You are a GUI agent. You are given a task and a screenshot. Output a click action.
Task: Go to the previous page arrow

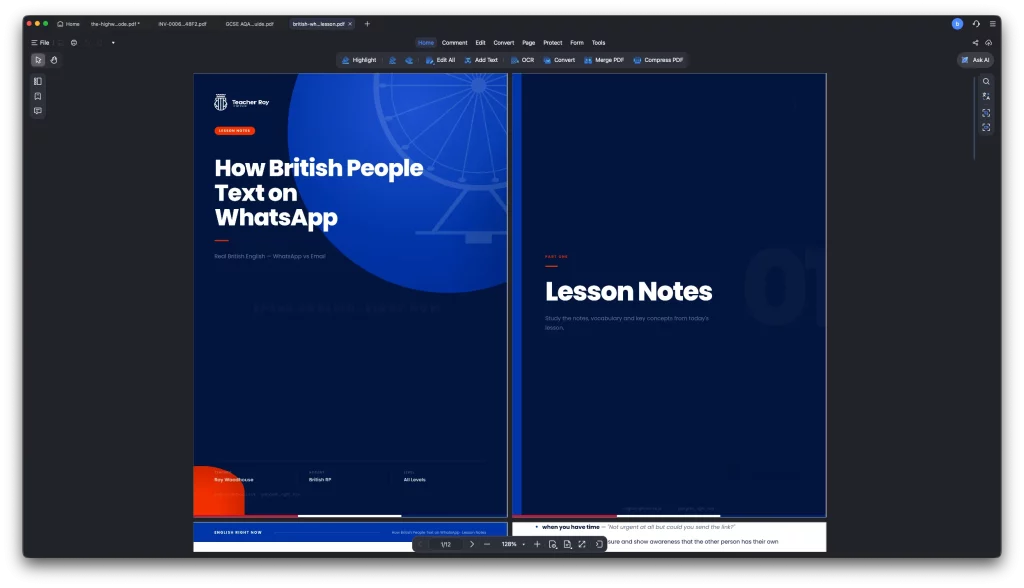[420, 544]
